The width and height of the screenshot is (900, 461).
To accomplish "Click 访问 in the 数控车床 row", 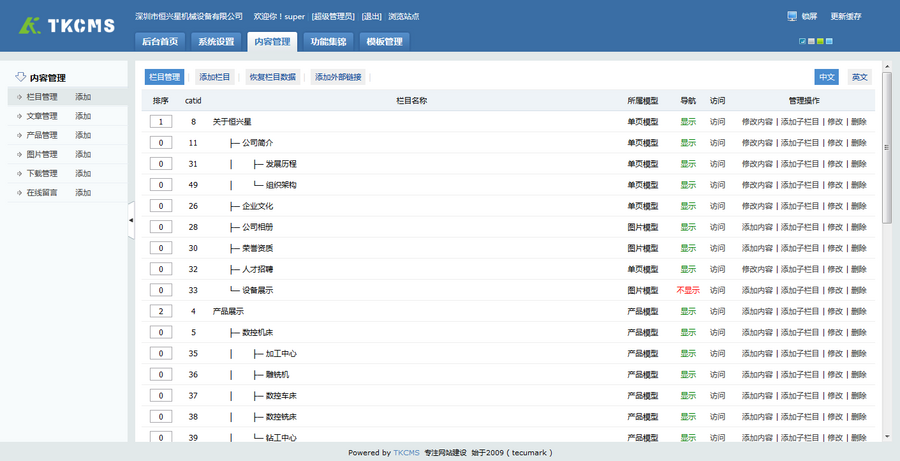I will click(717, 396).
